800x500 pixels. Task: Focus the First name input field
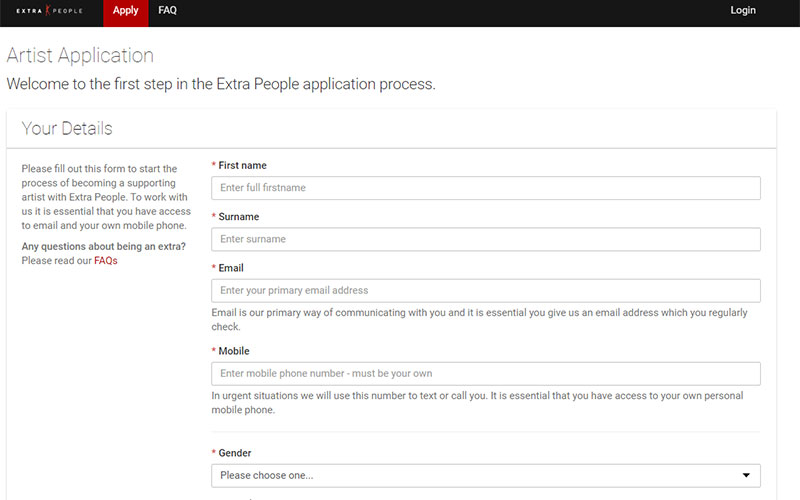pyautogui.click(x=486, y=188)
